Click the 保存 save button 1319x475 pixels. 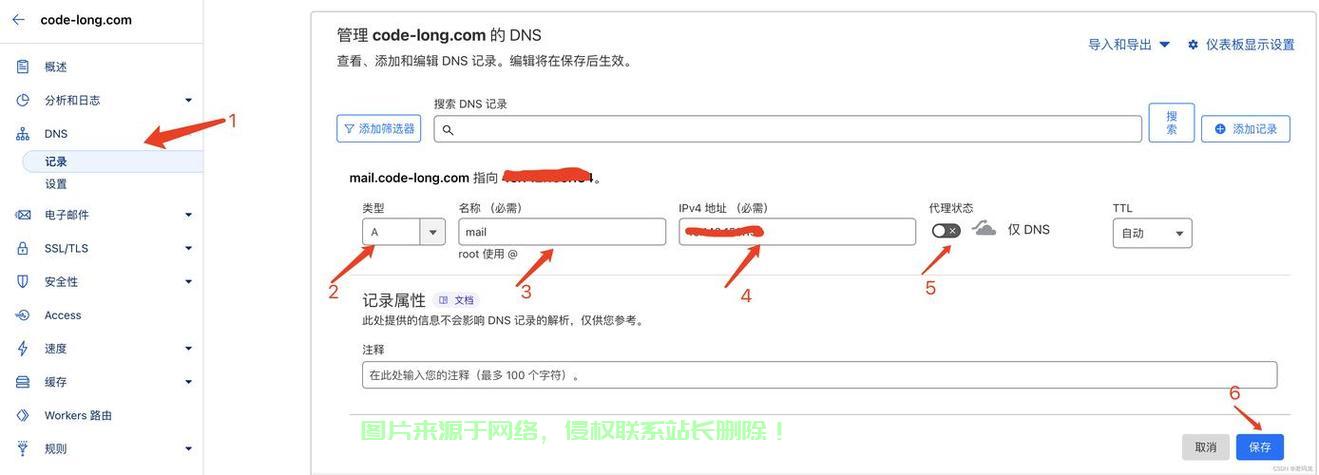point(1260,447)
